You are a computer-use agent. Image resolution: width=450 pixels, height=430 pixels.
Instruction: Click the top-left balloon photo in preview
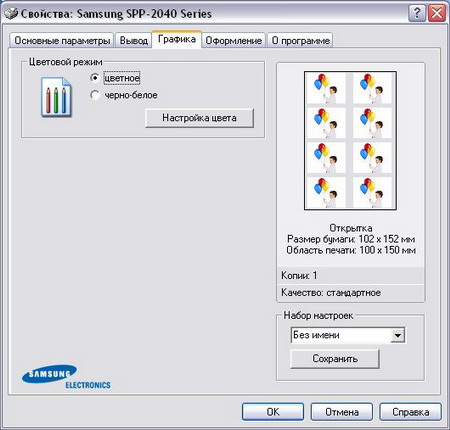326,89
